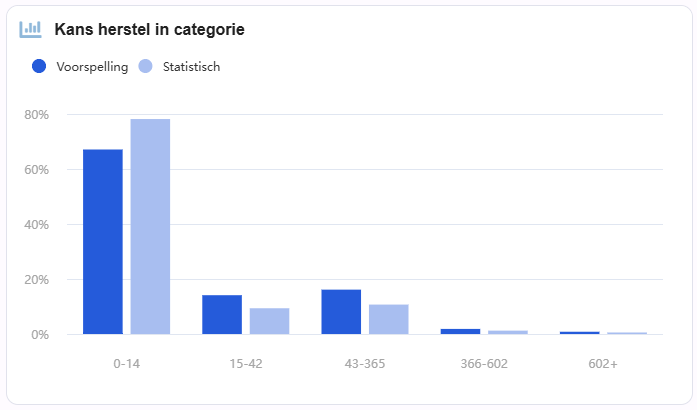Click the Statistisch bar in 15-42
The width and height of the screenshot is (697, 410).
click(269, 321)
